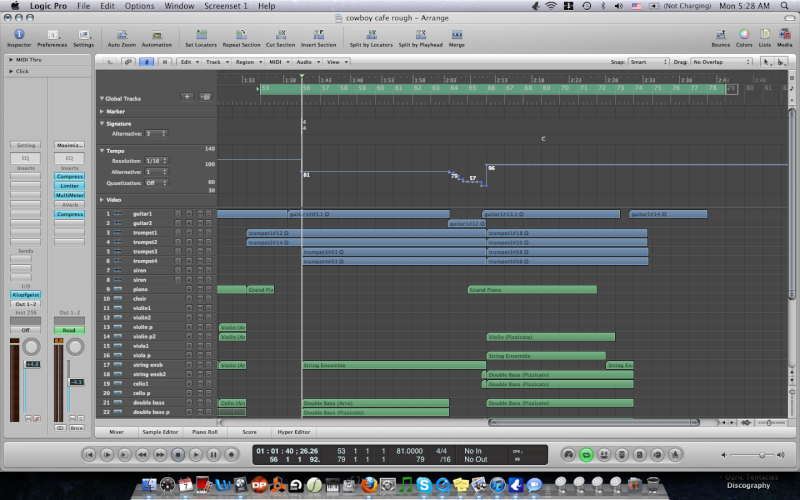
Task: Switch to the Piano Roll tab
Action: point(205,432)
